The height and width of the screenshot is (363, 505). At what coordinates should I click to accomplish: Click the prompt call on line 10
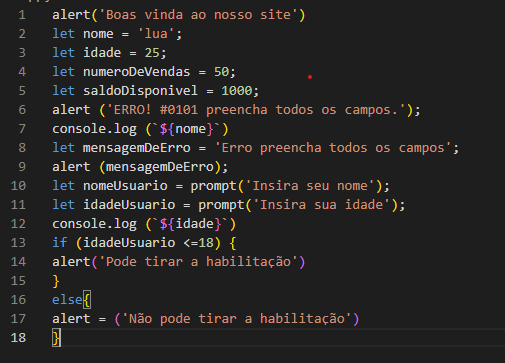[x=213, y=186]
